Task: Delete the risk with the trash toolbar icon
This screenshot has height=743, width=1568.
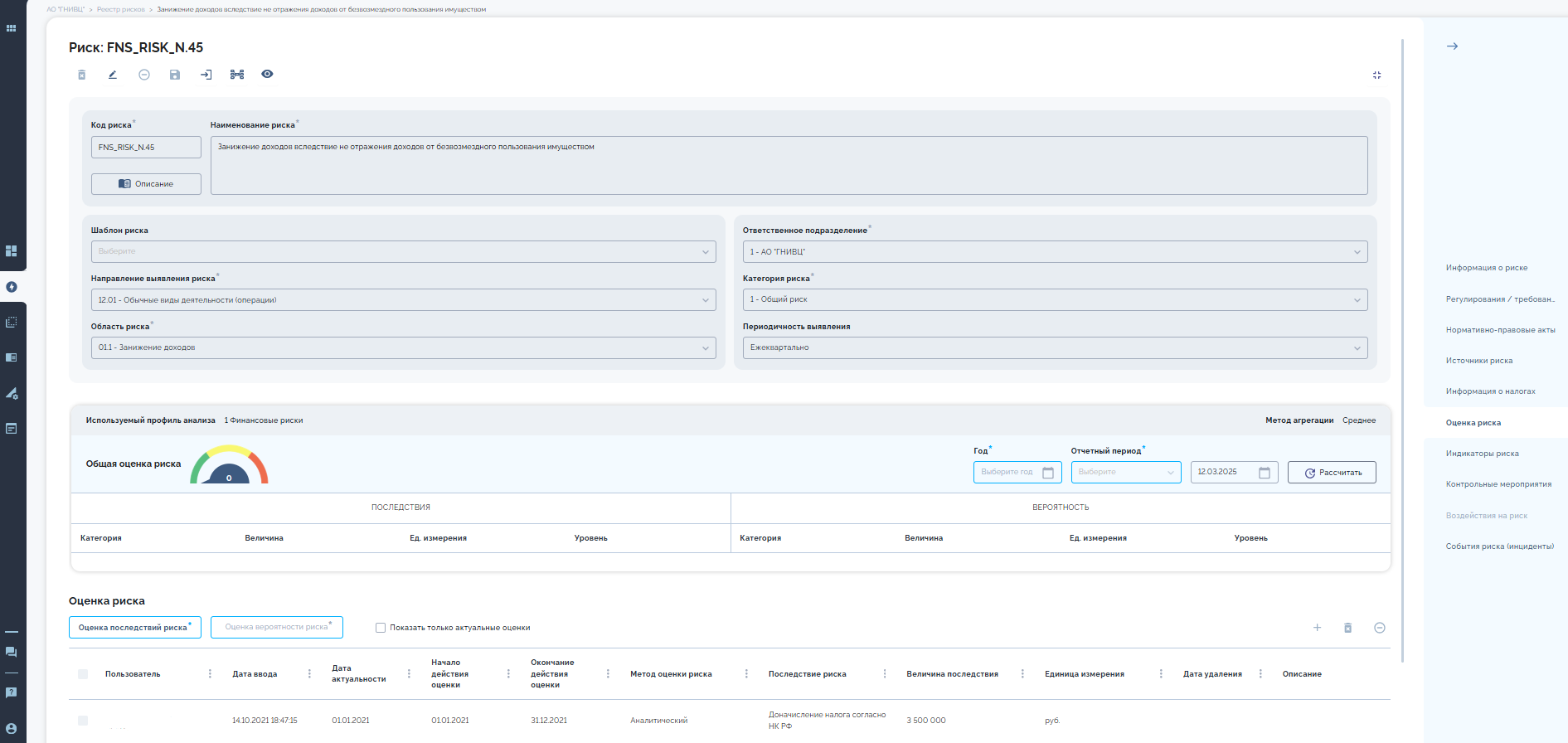Action: 81,75
